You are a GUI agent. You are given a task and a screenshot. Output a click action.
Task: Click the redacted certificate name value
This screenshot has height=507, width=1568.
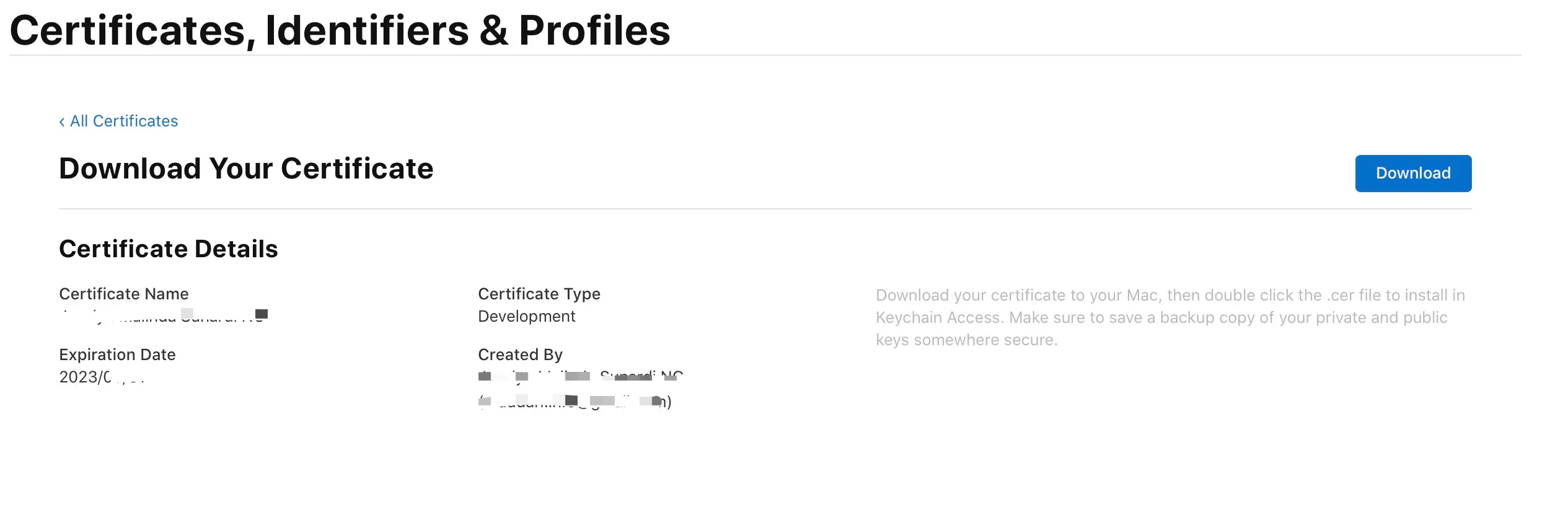click(164, 315)
